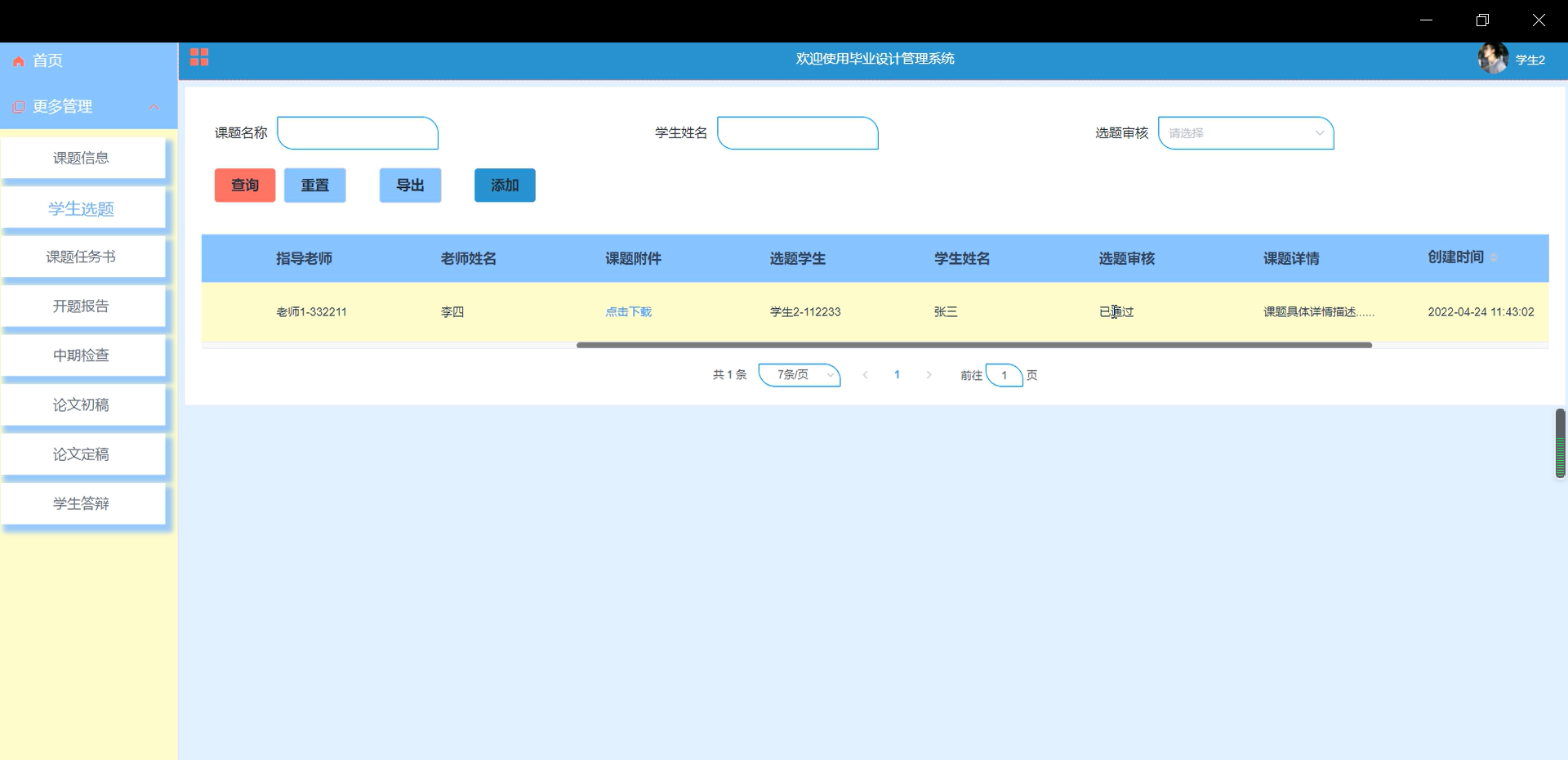
Task: Click the home icon beside 首页
Action: [18, 61]
